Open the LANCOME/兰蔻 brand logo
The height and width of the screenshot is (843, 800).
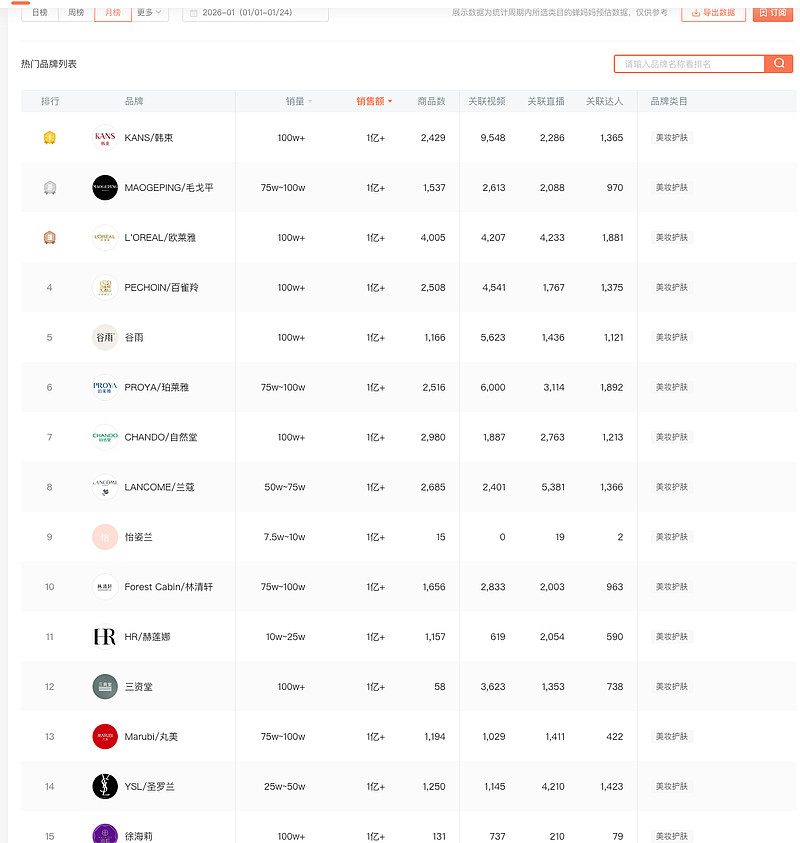click(x=105, y=487)
